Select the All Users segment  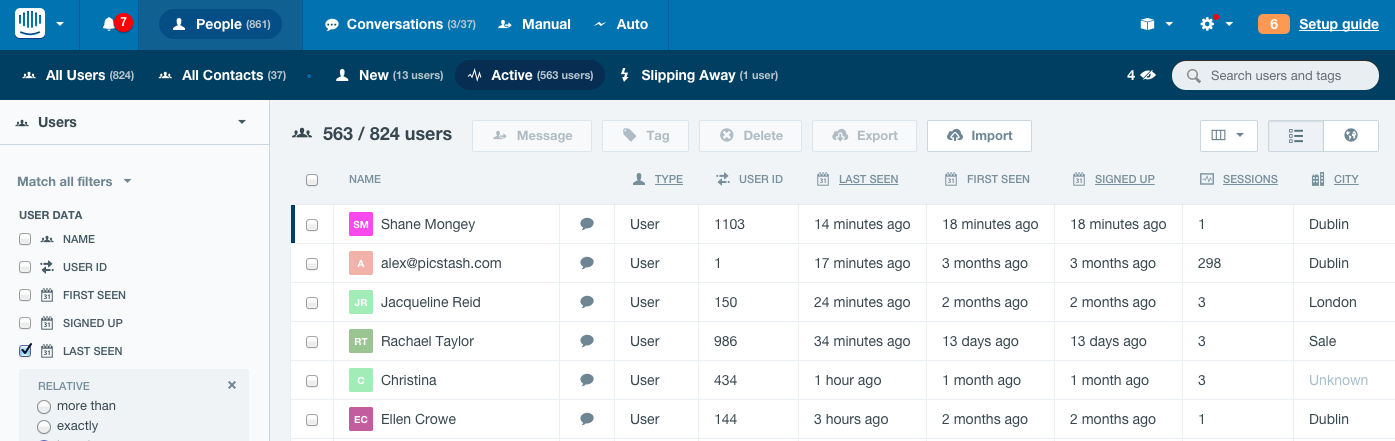tap(78, 75)
